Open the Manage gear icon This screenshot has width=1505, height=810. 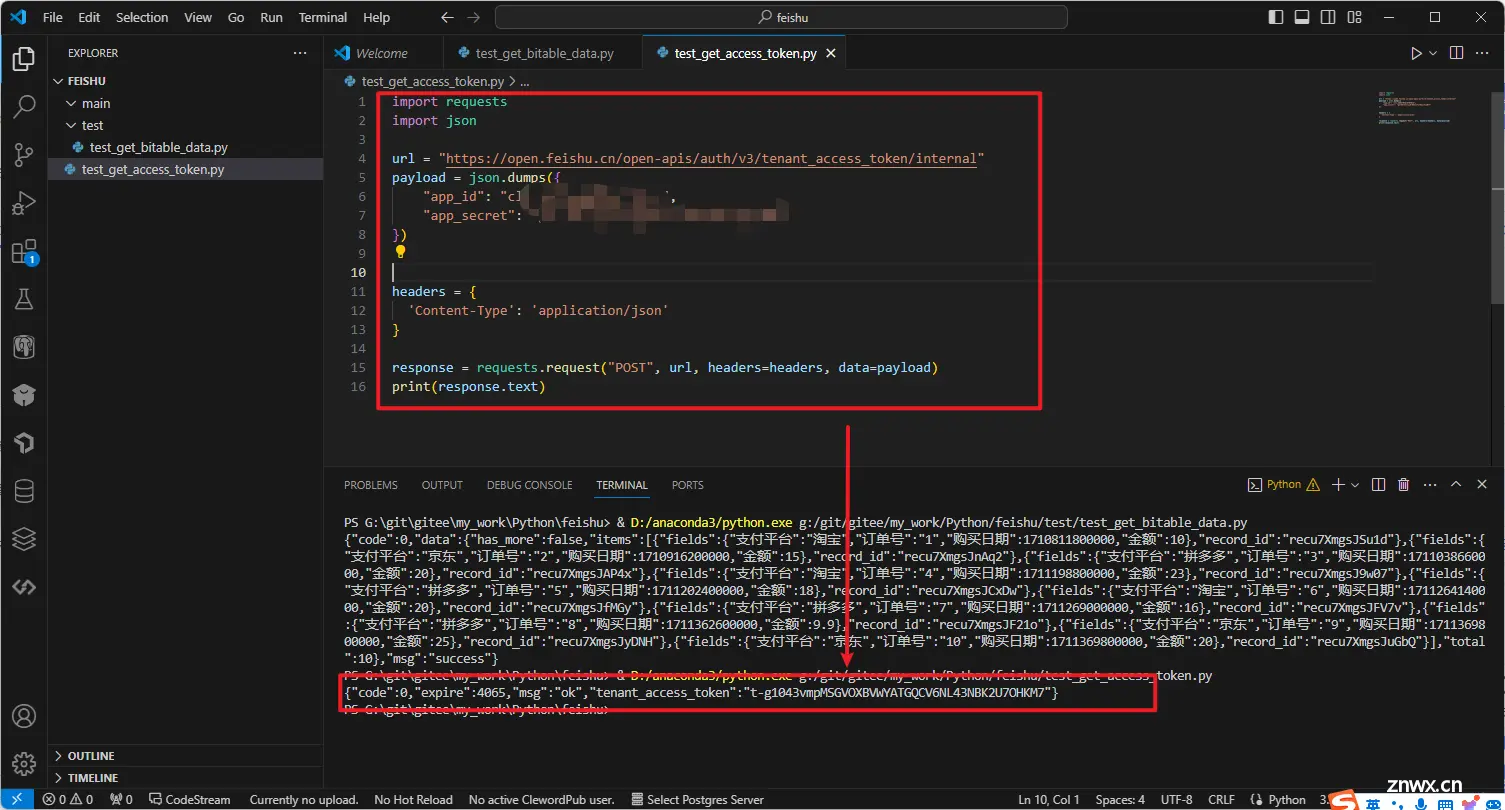tap(23, 764)
